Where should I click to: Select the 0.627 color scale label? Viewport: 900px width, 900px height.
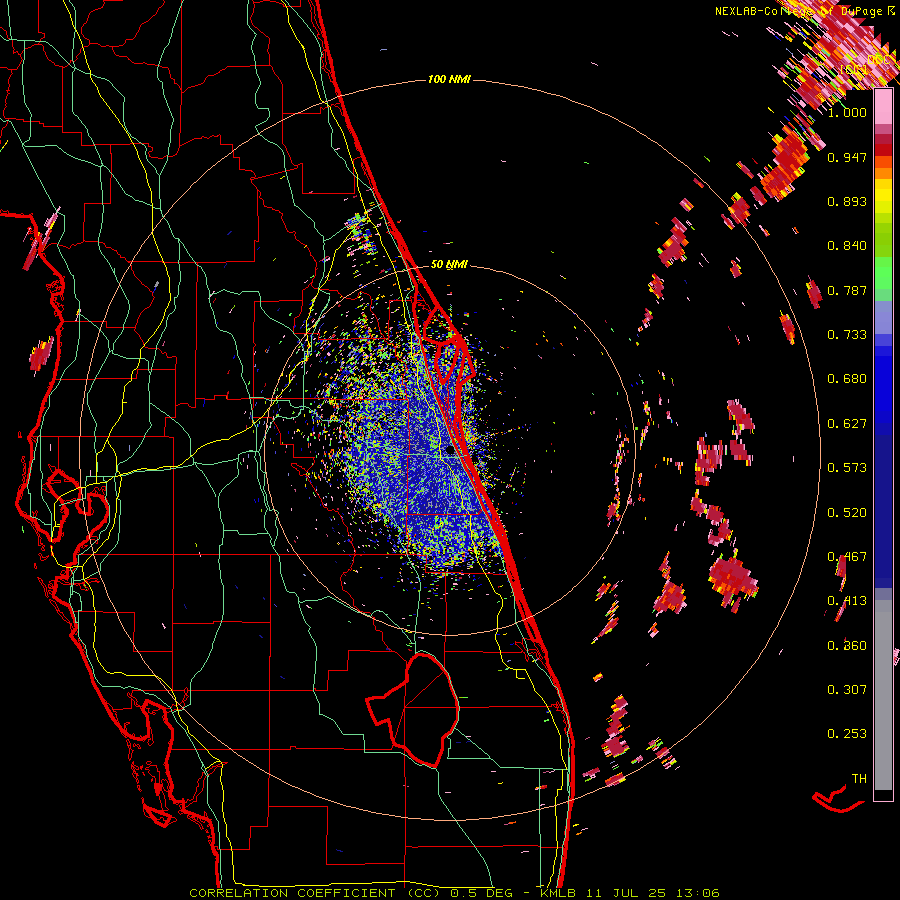[x=847, y=424]
